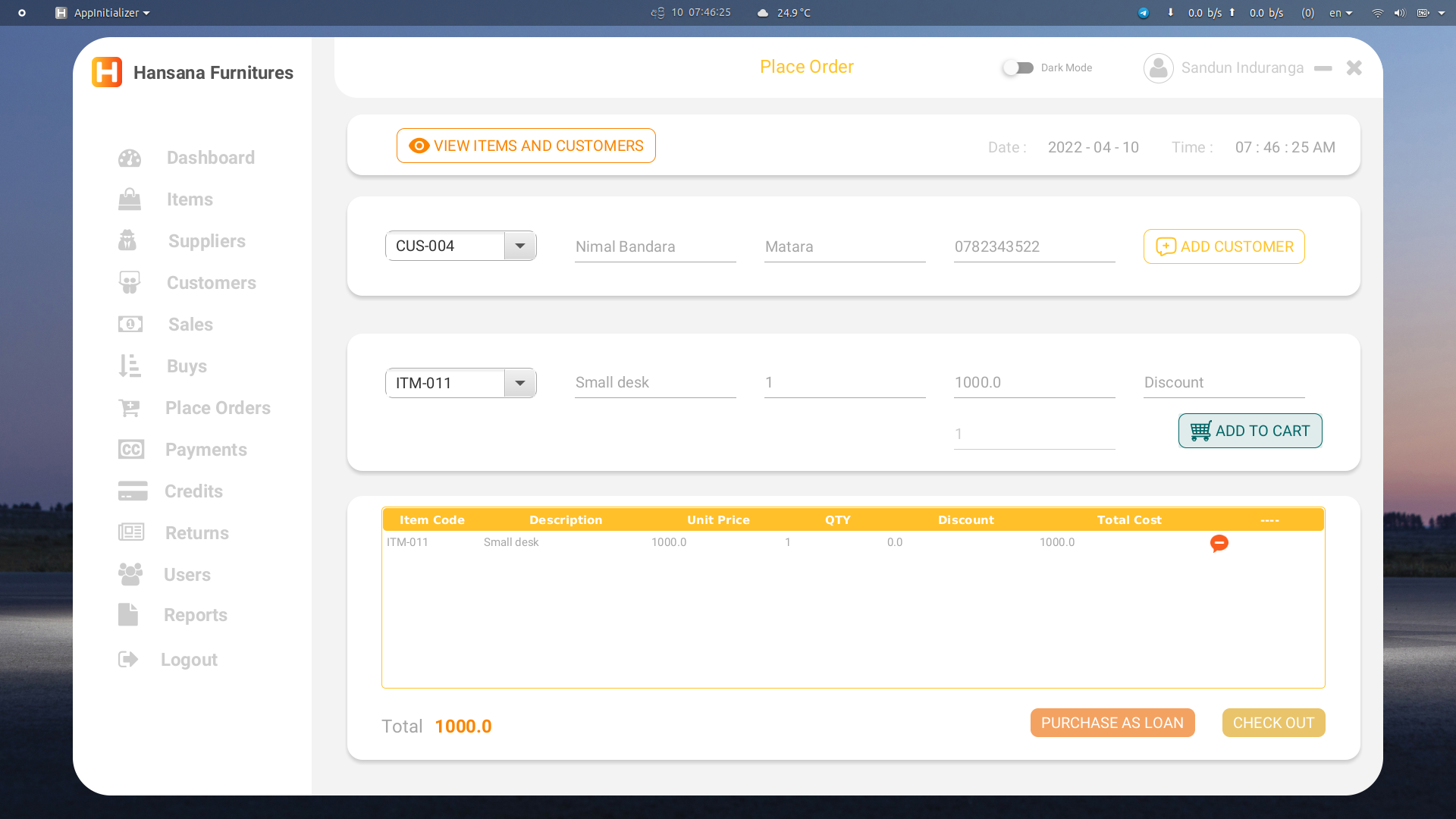Click the Suppliers sidebar icon

[x=130, y=240]
